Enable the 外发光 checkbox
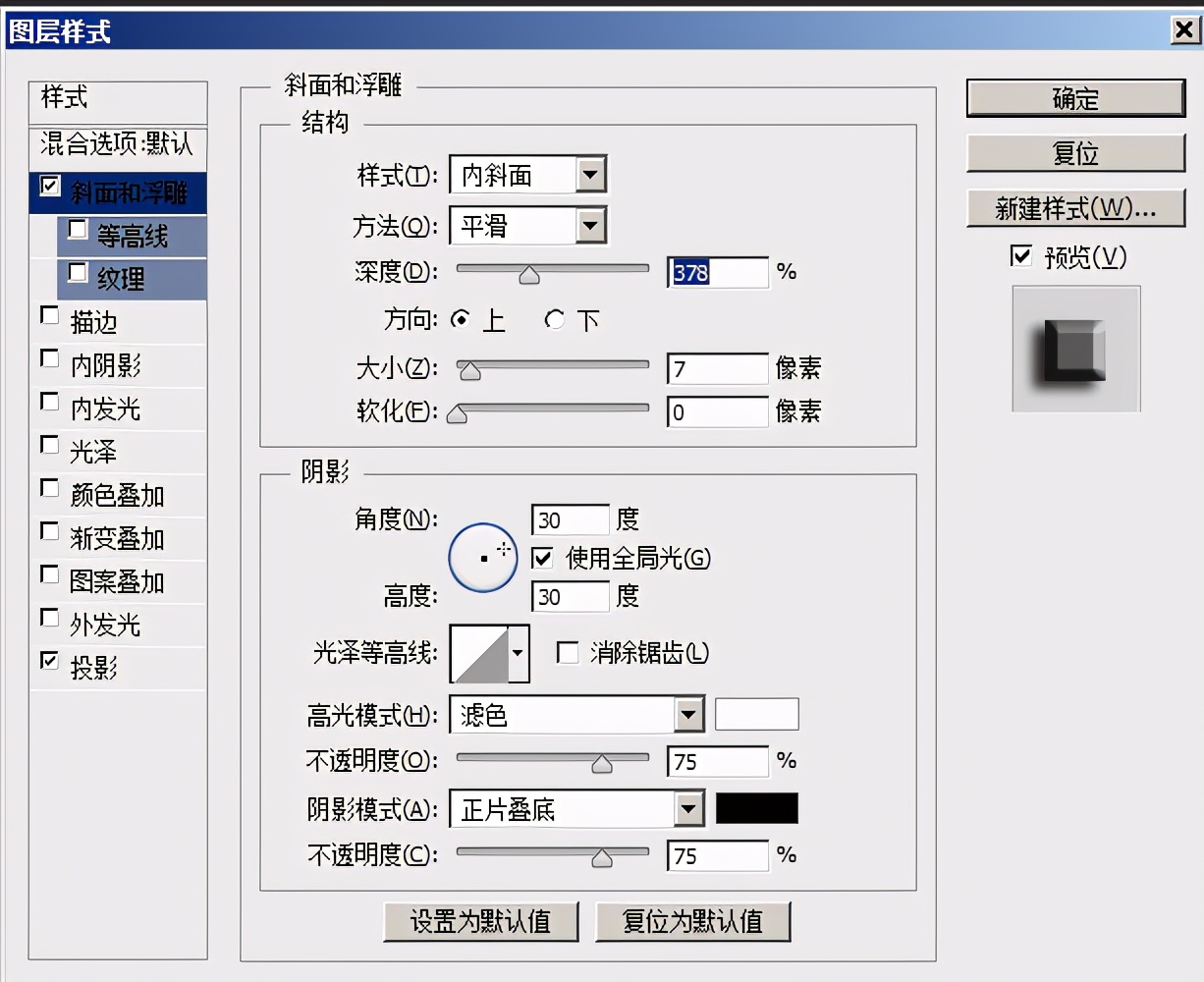The width and height of the screenshot is (1204, 982). tap(49, 618)
